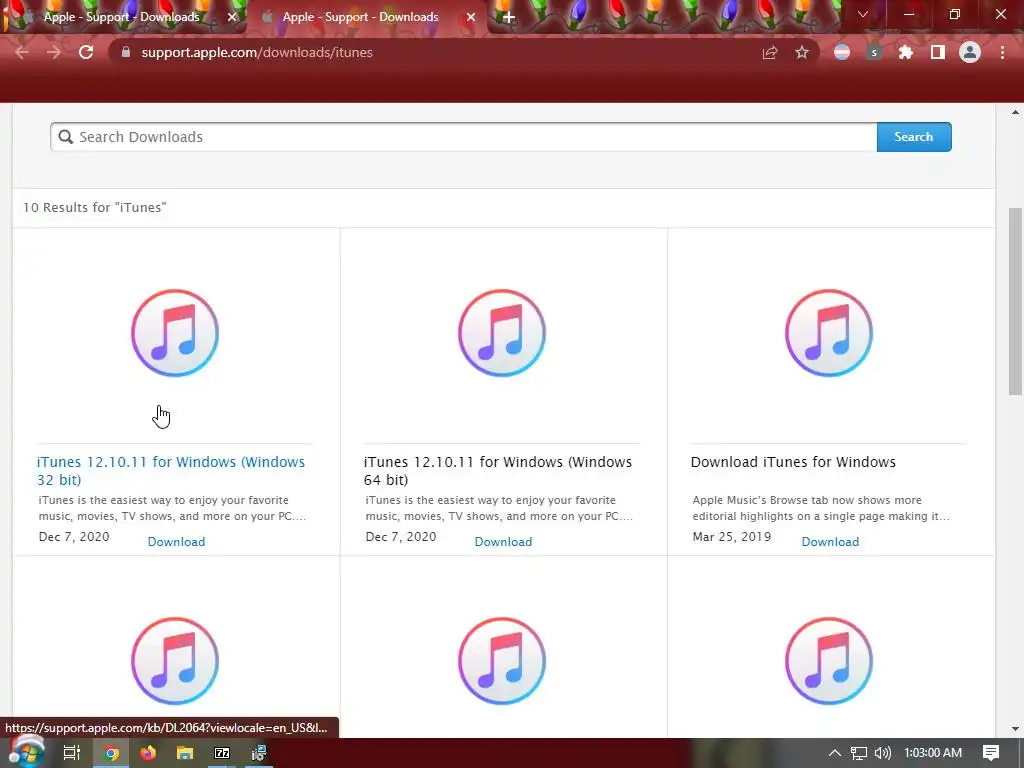
Task: Open the gray S extension icon
Action: pyautogui.click(x=874, y=52)
